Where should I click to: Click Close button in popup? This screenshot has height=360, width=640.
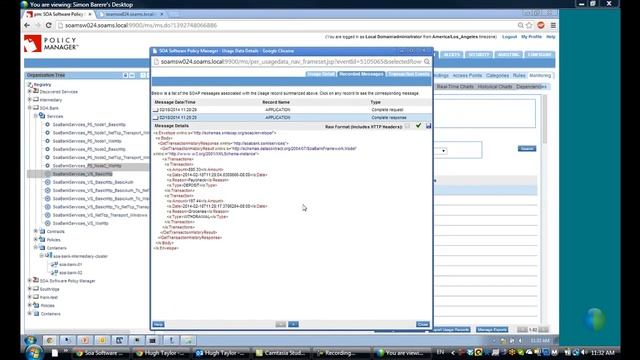click(x=423, y=324)
